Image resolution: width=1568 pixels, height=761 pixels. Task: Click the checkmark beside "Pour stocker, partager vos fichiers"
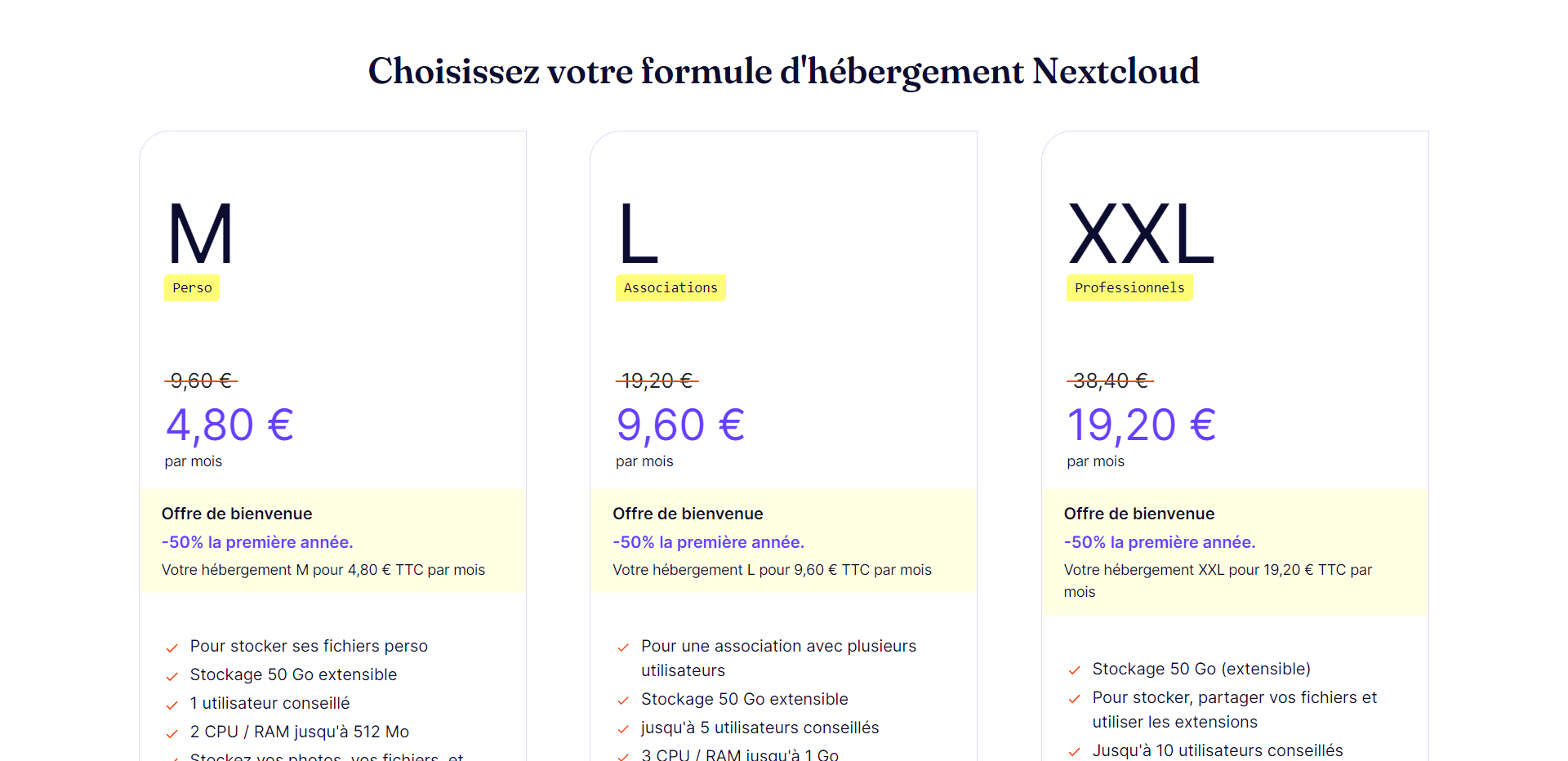[1075, 699]
